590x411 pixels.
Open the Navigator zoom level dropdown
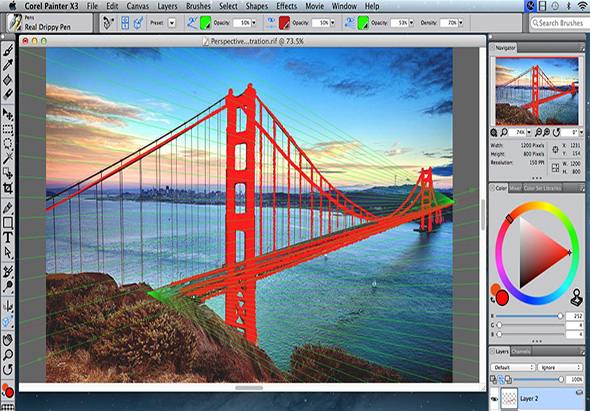pos(529,132)
